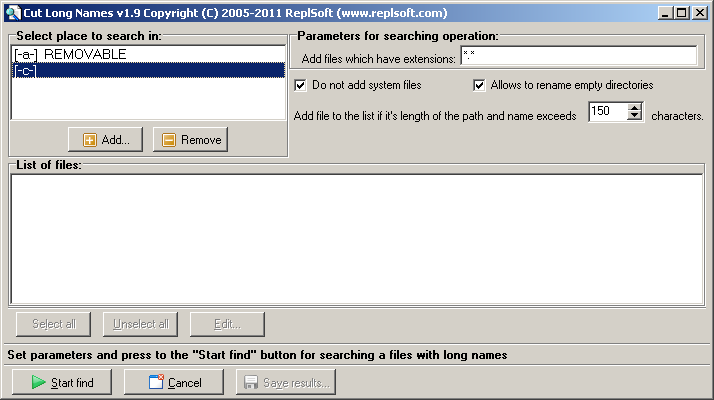Click the floppy disk Save results icon

click(251, 382)
